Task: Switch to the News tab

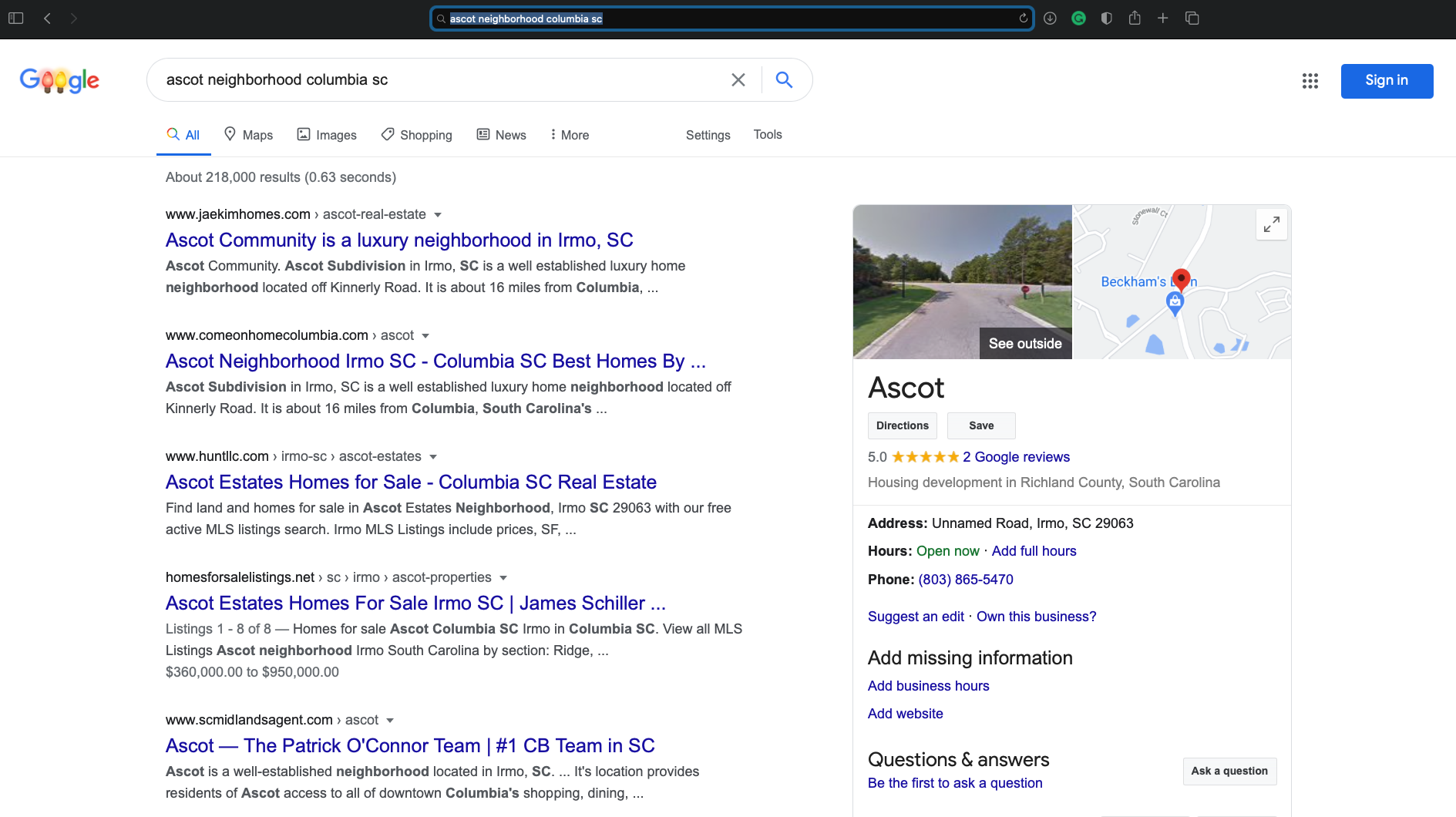Action: coord(502,135)
